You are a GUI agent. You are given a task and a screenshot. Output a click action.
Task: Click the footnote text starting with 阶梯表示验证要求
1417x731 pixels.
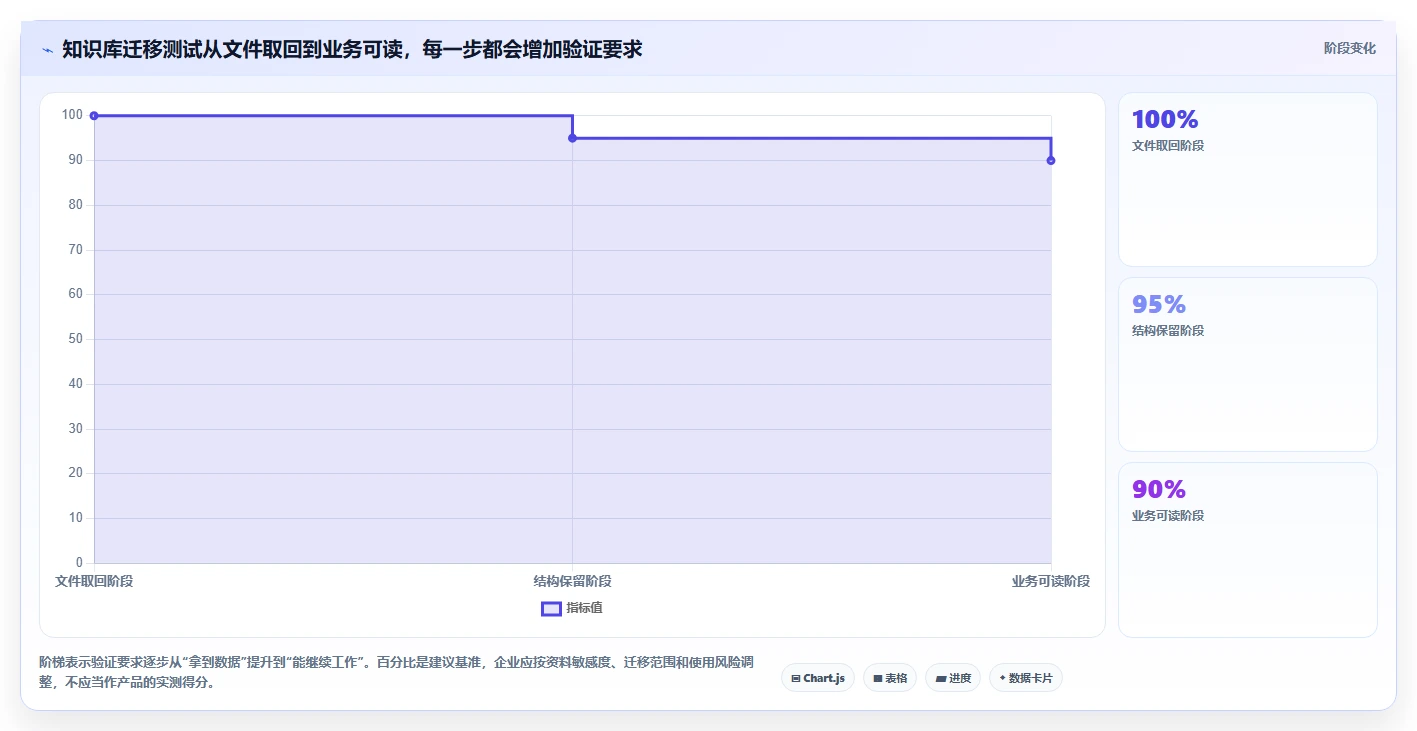(x=395, y=672)
